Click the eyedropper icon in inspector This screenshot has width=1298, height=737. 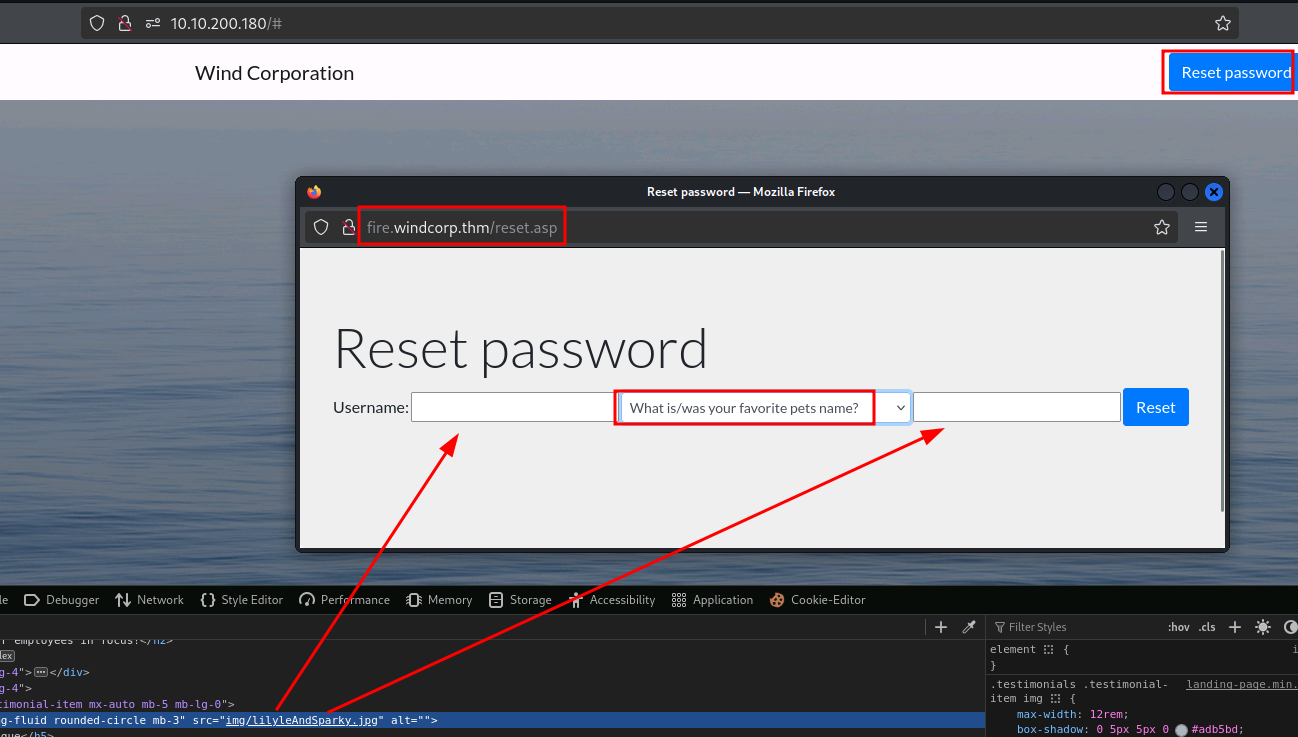point(968,627)
